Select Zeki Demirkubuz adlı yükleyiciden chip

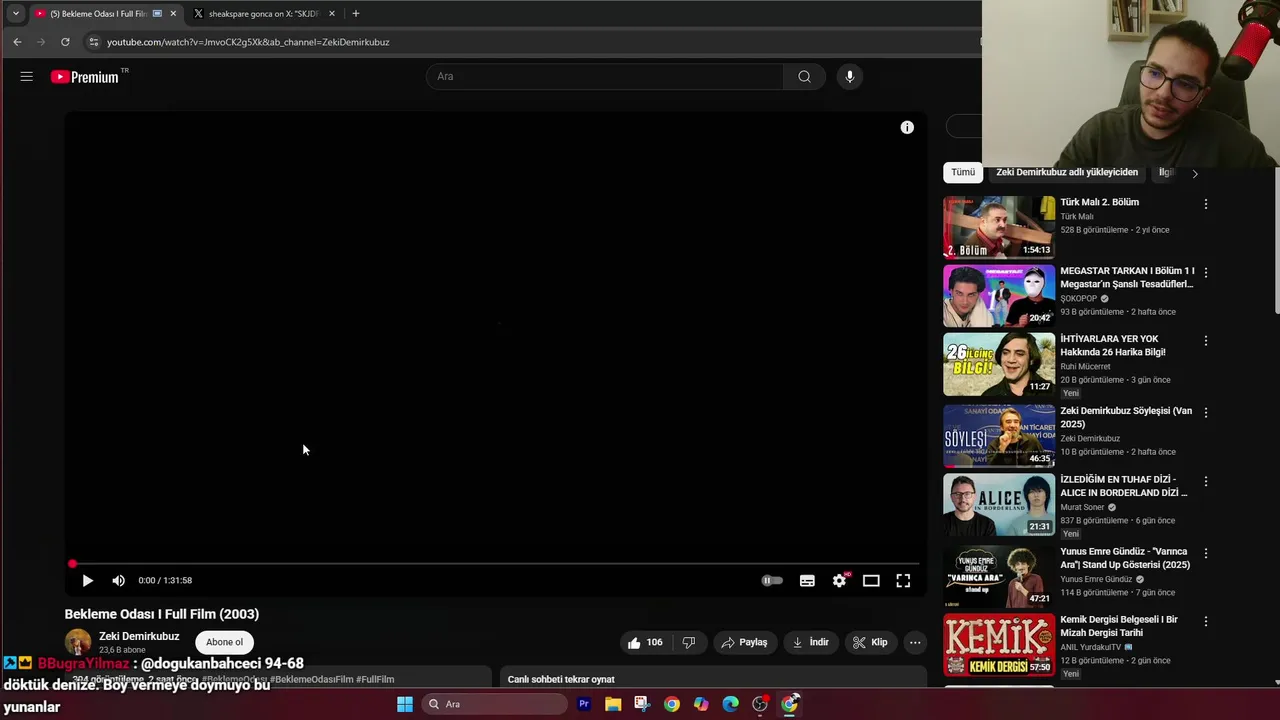coord(1067,173)
